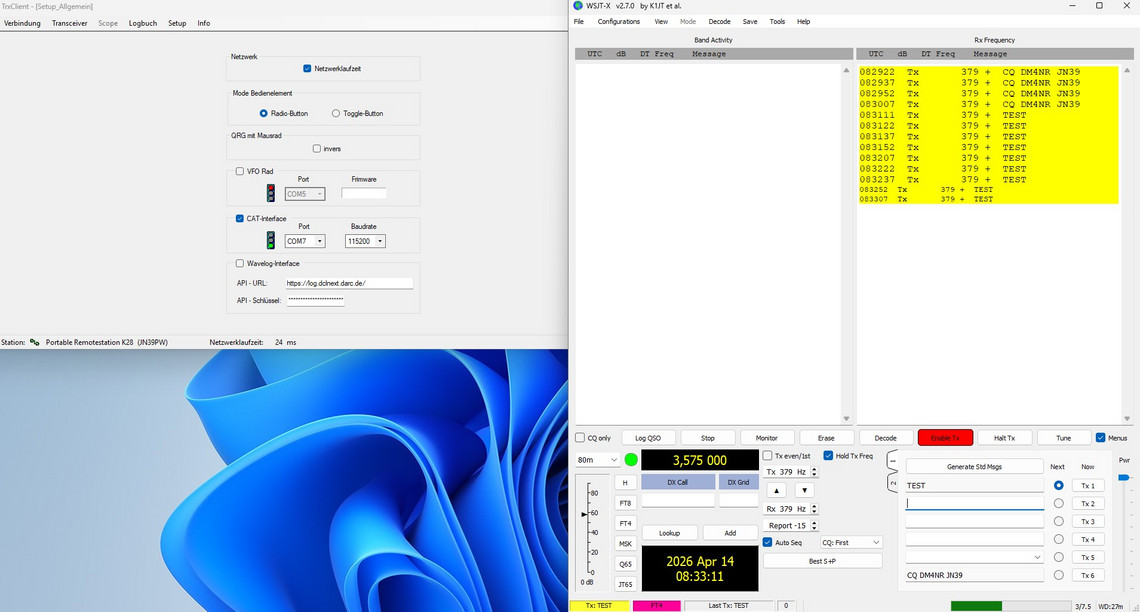
Task: Click the station icon in TrxClient status bar
Action: click(x=35, y=342)
